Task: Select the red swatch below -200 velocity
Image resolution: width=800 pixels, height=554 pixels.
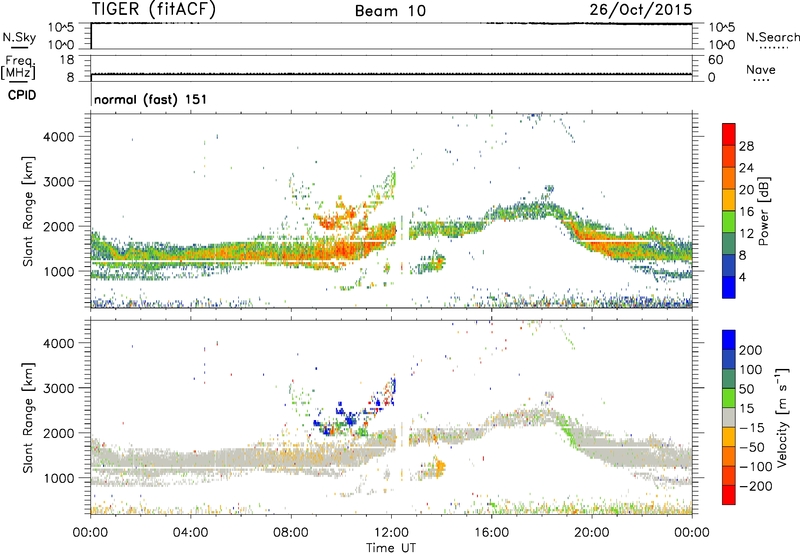Action: click(x=729, y=495)
